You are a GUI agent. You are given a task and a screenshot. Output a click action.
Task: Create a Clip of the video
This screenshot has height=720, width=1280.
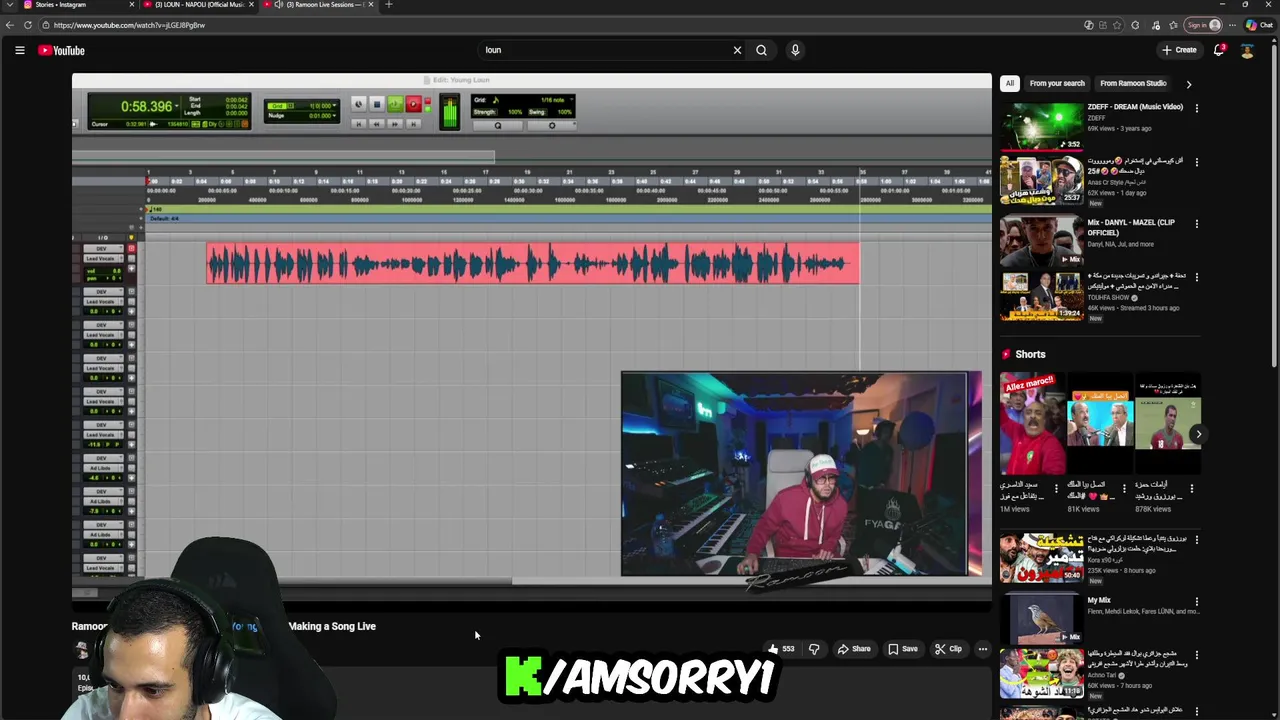pyautogui.click(x=948, y=649)
